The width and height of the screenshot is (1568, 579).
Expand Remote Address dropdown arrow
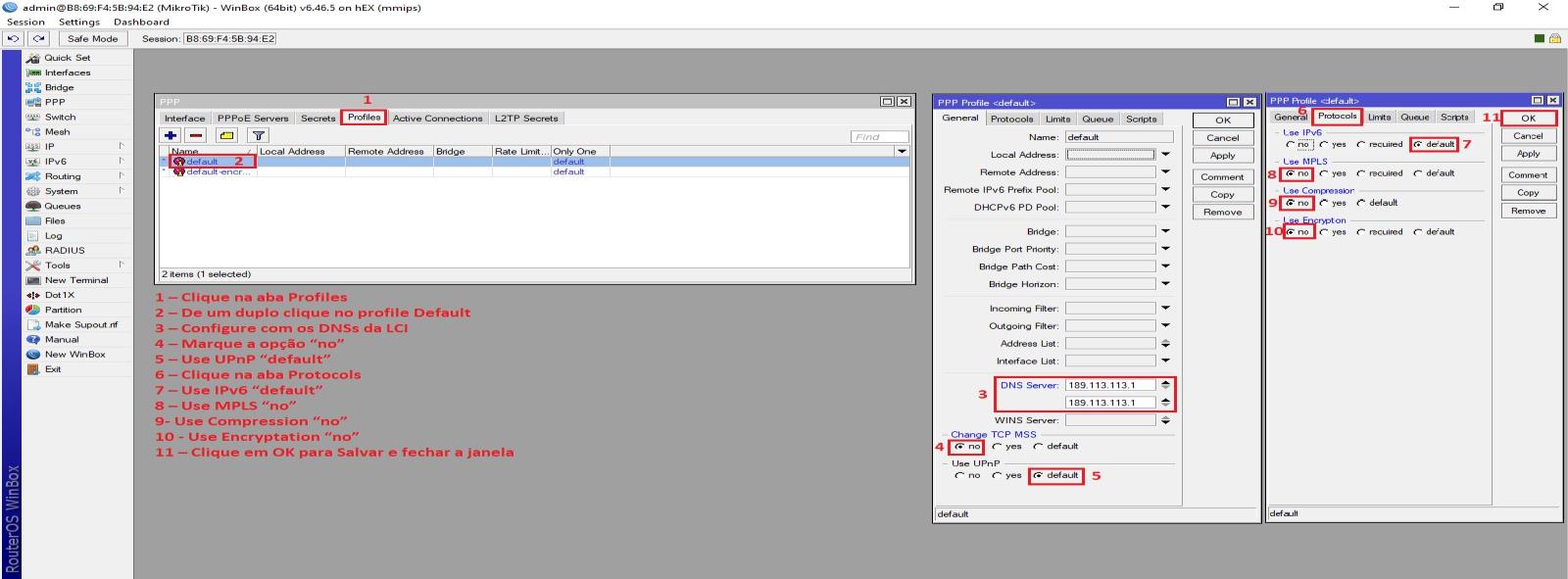coord(1165,172)
